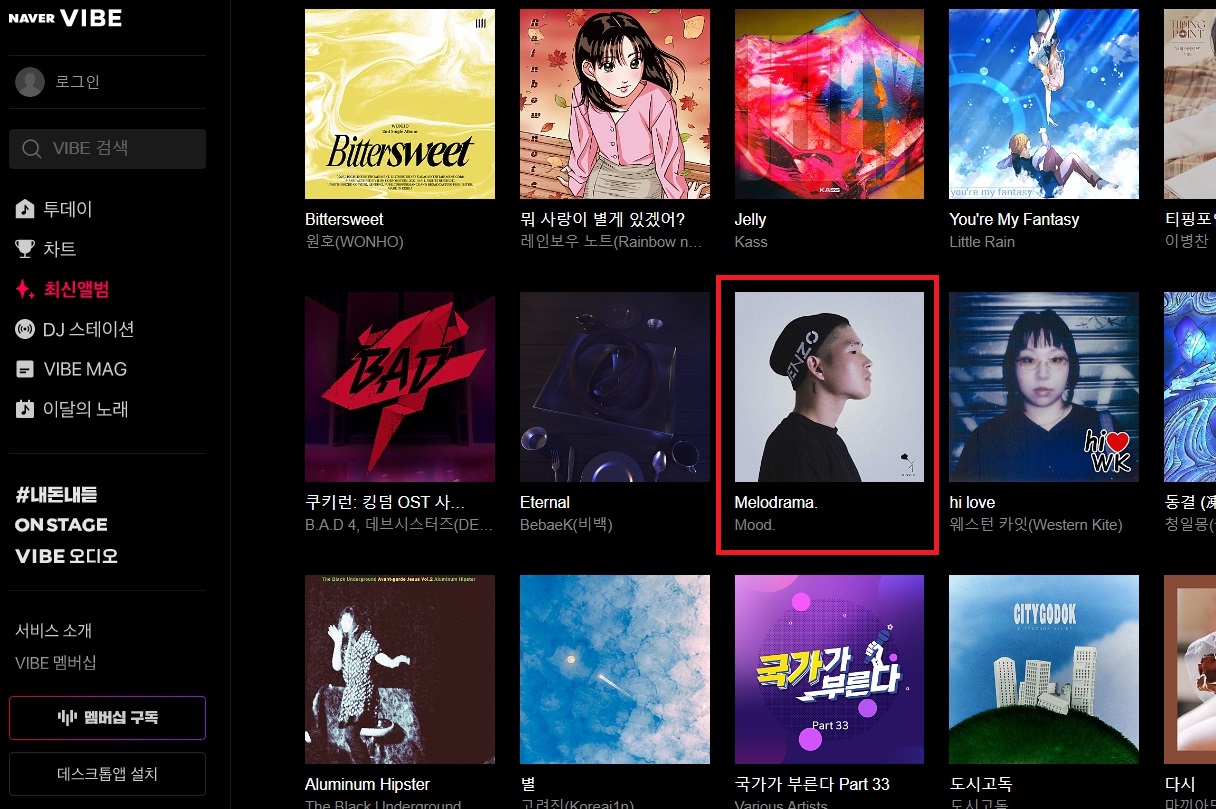Image resolution: width=1216 pixels, height=809 pixels.
Task: Open the DJ 스테이션 radio icon
Action: pos(25,329)
